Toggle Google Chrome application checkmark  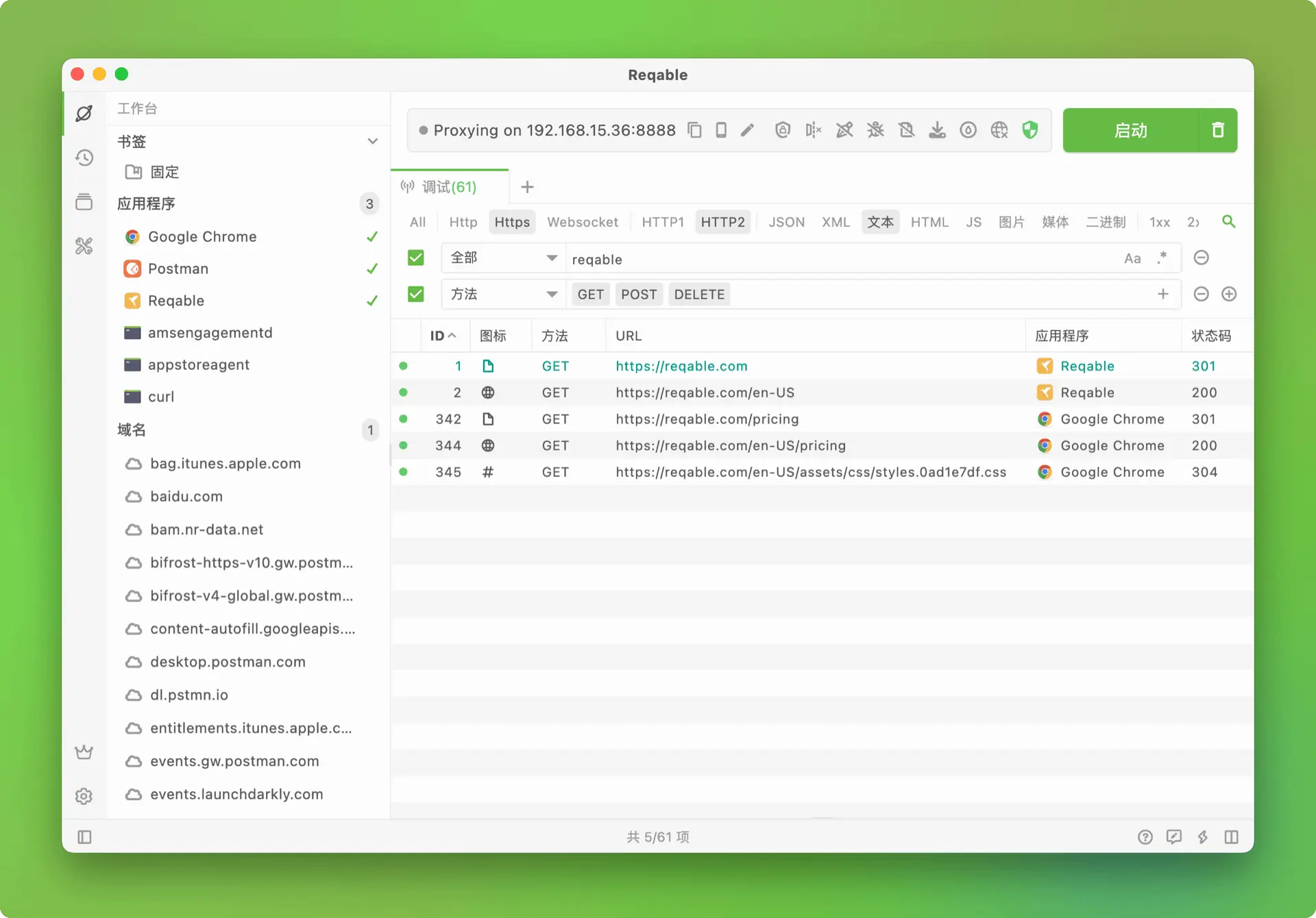coord(372,236)
